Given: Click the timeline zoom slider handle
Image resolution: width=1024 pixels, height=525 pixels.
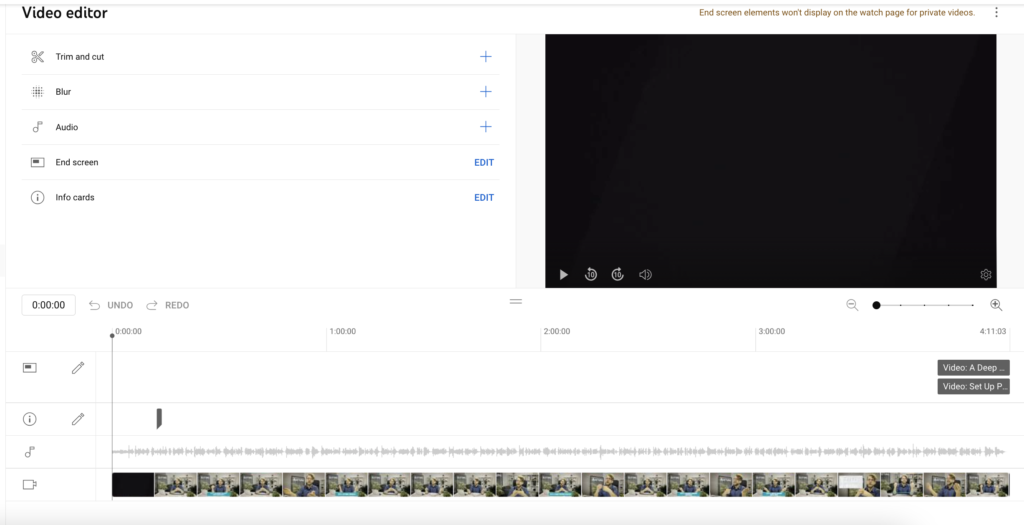Looking at the screenshot, I should [x=877, y=305].
